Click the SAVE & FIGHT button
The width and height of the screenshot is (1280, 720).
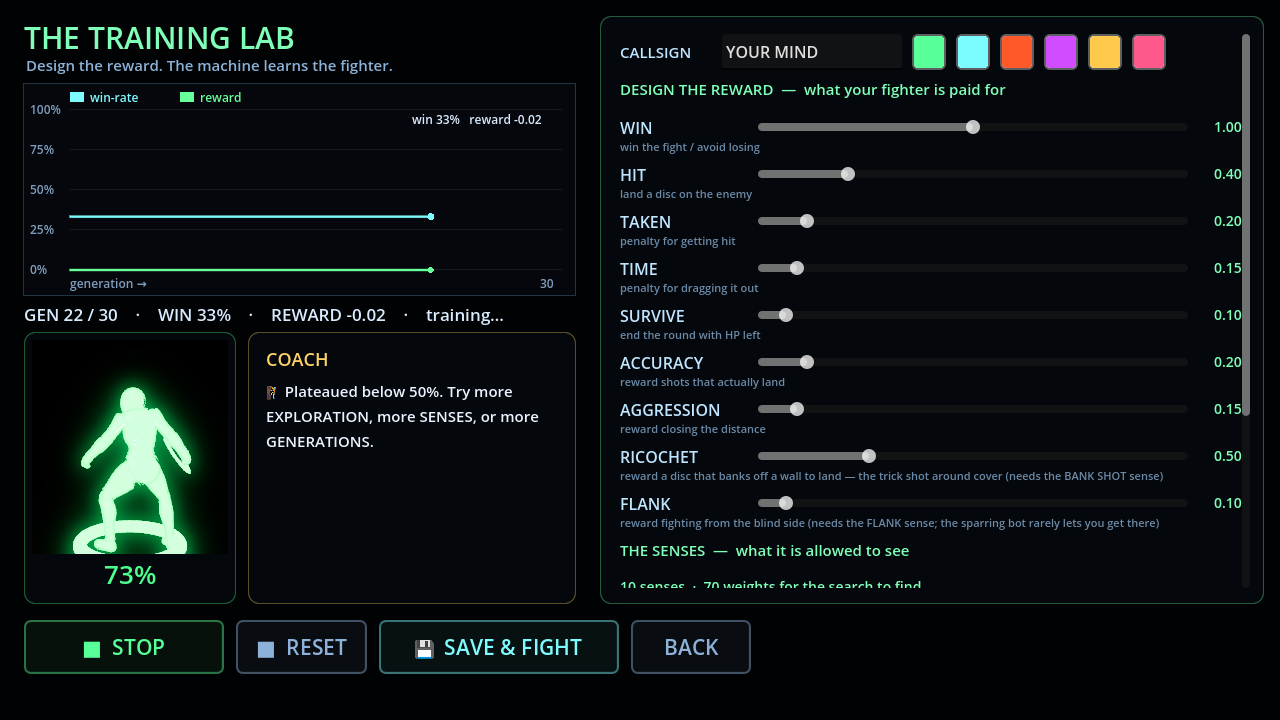499,647
